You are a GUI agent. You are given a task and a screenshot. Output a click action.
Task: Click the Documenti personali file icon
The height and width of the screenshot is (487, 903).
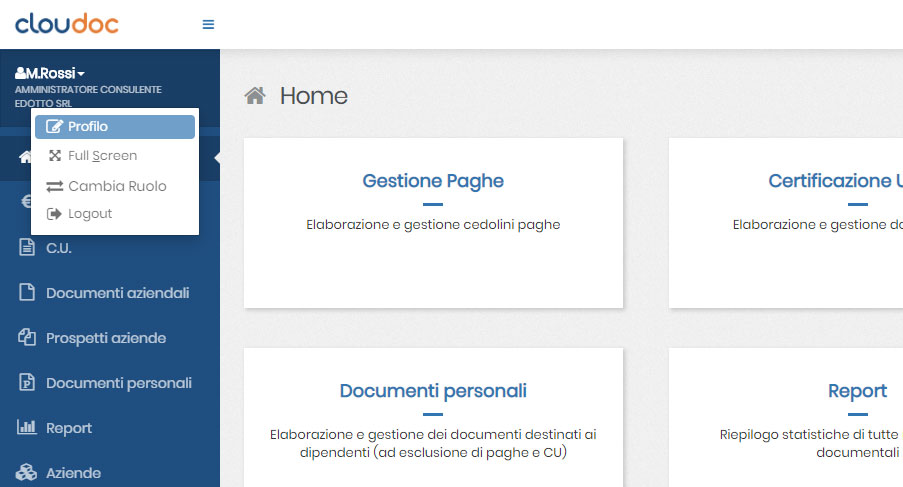(27, 383)
